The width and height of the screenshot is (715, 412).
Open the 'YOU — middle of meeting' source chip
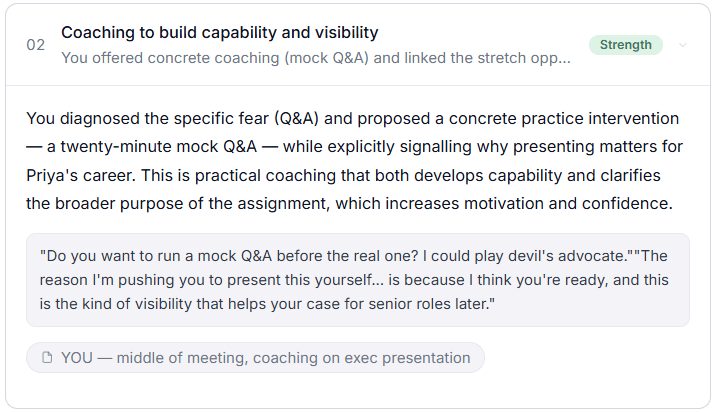click(x=255, y=358)
